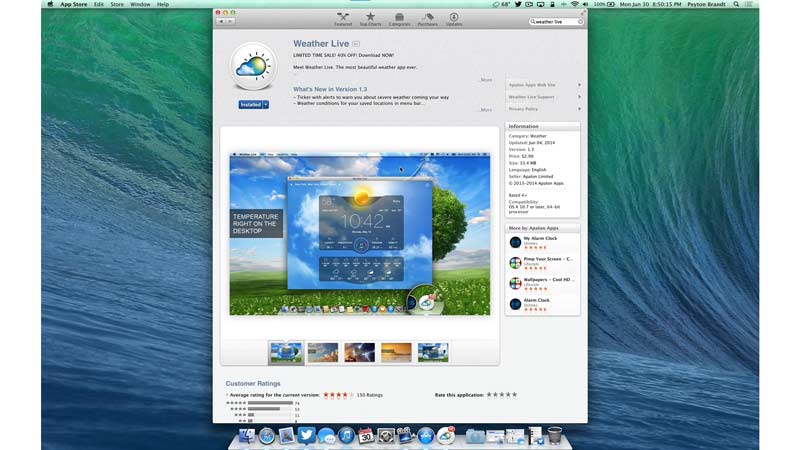
Task: Open Weather Live from the Dock
Action: point(446,435)
